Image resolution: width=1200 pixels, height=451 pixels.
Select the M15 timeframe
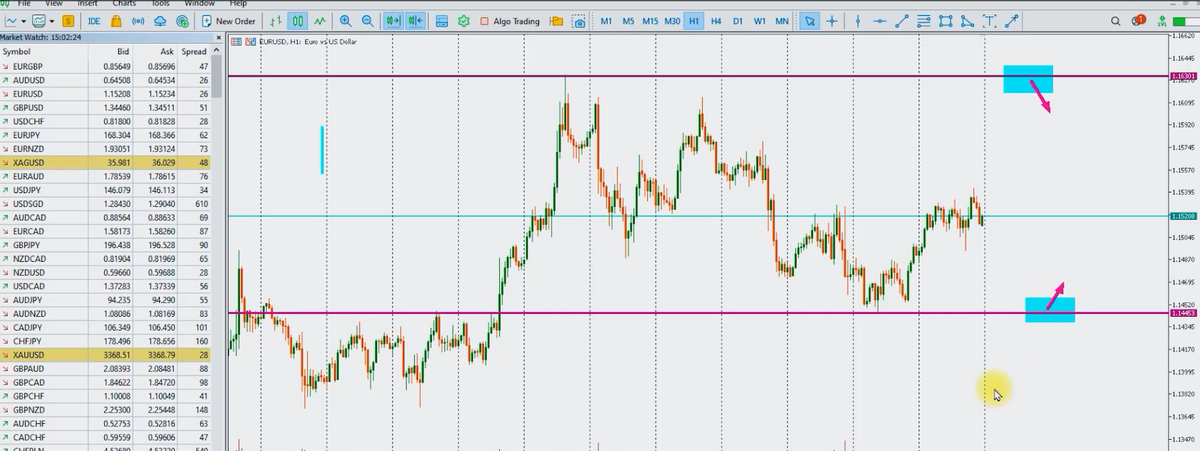(x=650, y=21)
